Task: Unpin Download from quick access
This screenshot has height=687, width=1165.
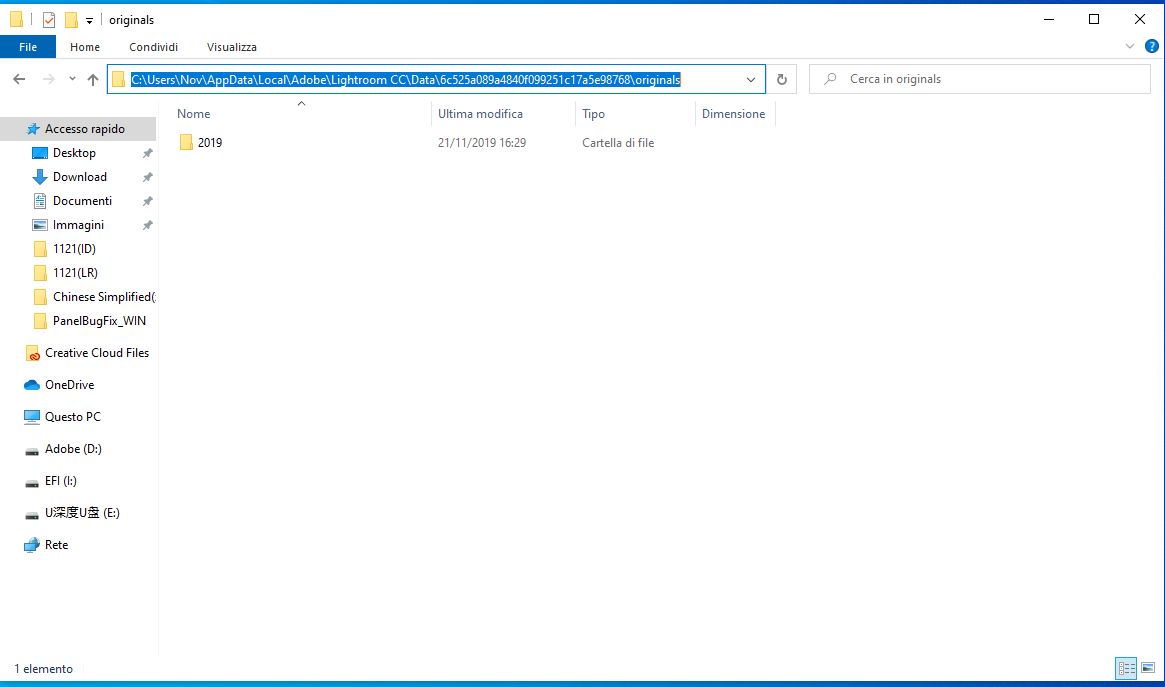Action: (x=147, y=176)
